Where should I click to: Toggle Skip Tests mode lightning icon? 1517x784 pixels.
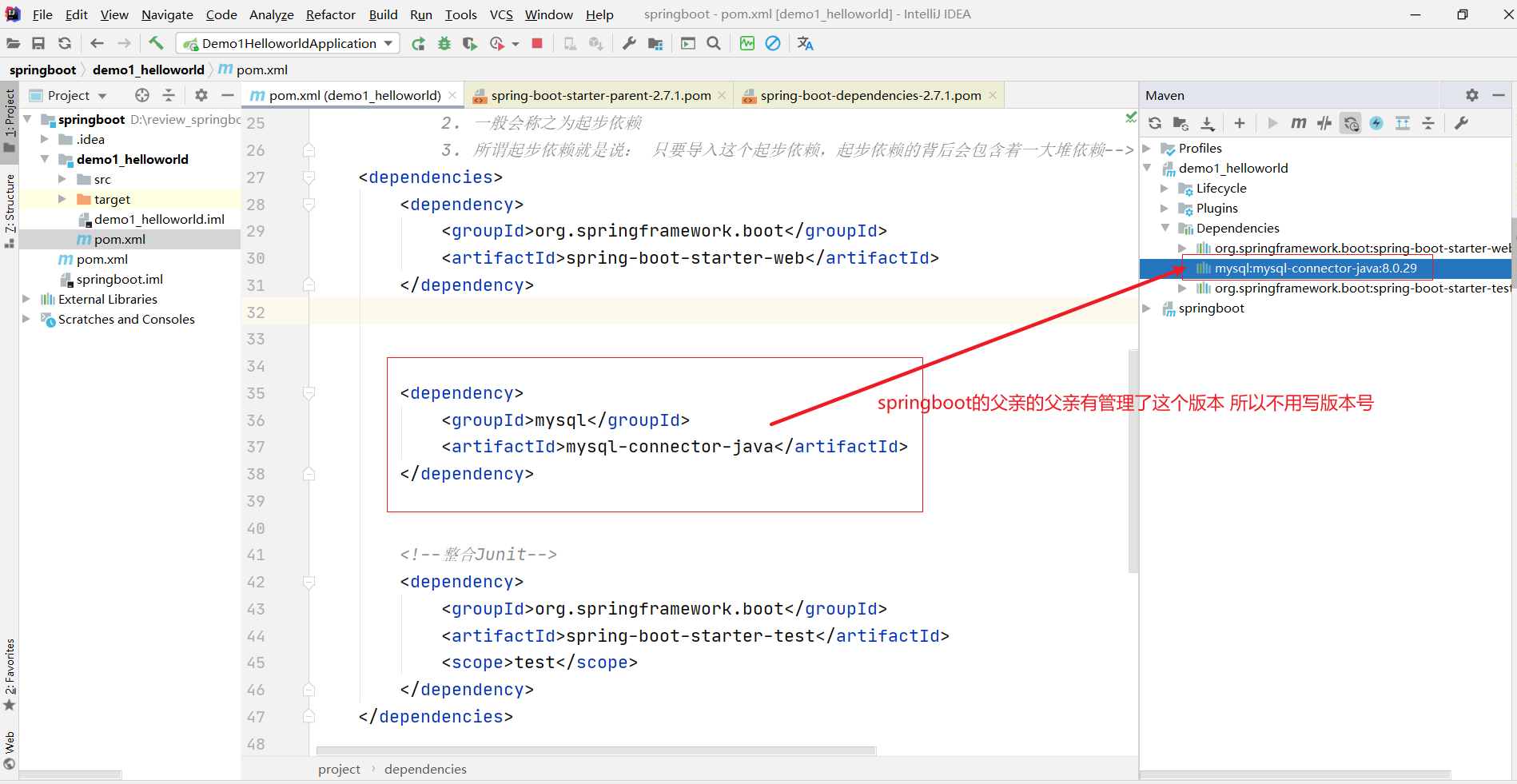coord(1376,123)
